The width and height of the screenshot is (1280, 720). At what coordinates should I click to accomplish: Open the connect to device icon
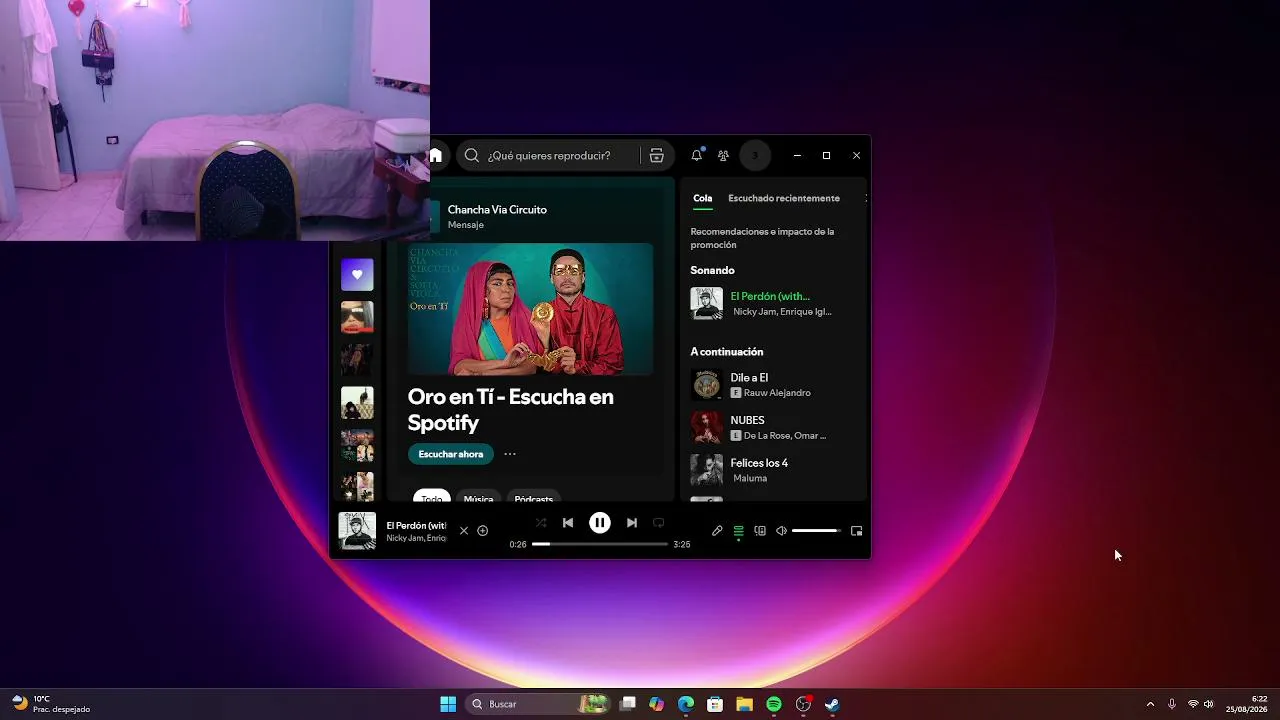click(x=760, y=531)
